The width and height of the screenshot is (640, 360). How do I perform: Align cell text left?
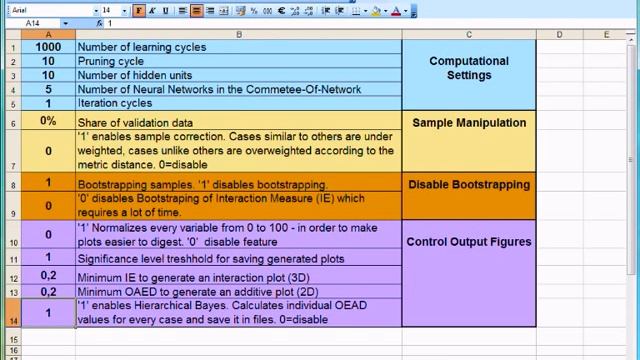click(183, 11)
